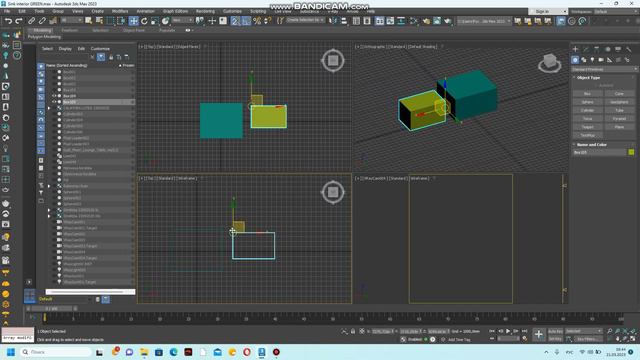Open the Modifiers menu
Viewport: 640px width, 360px height.
tap(120, 11)
